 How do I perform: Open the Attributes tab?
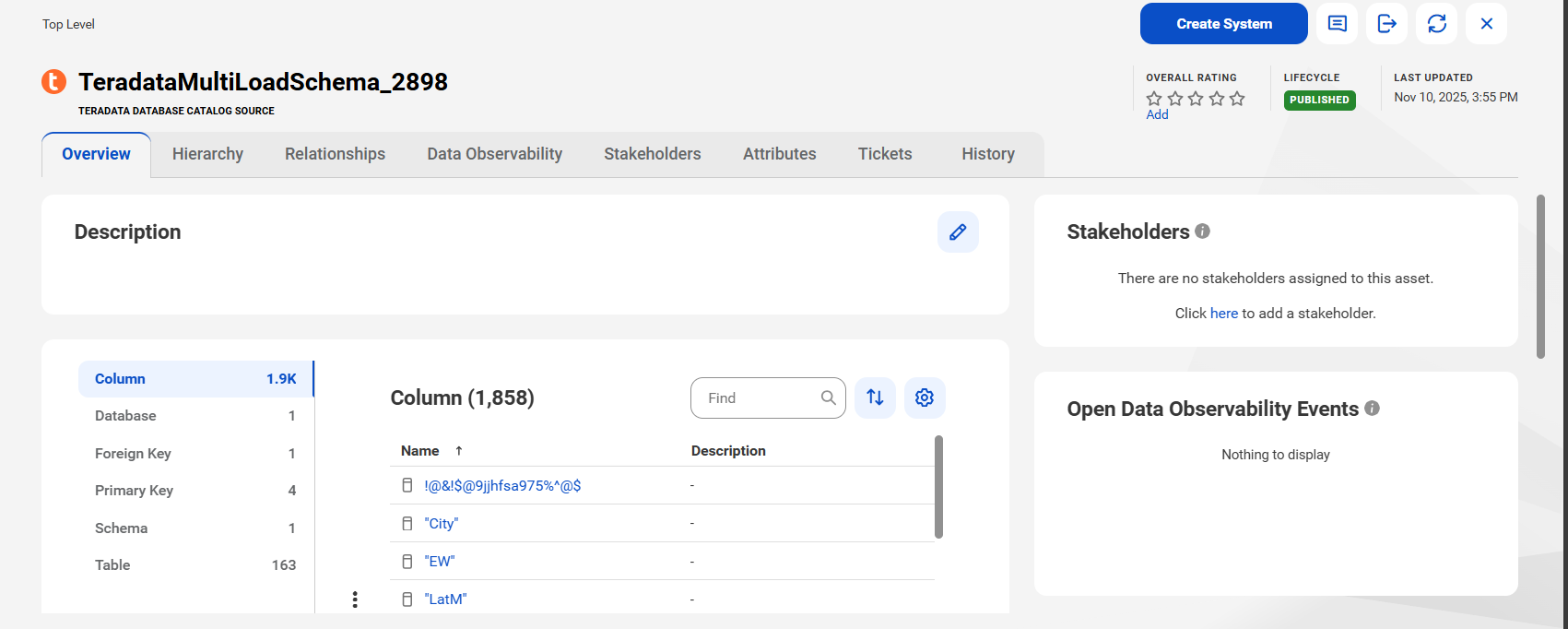click(x=779, y=154)
